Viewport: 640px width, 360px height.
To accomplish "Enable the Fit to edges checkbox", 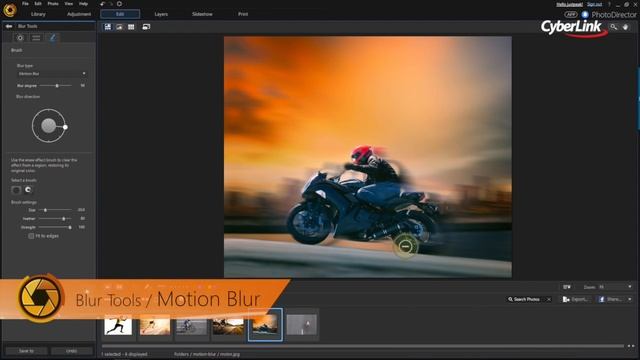I will click(x=31, y=236).
